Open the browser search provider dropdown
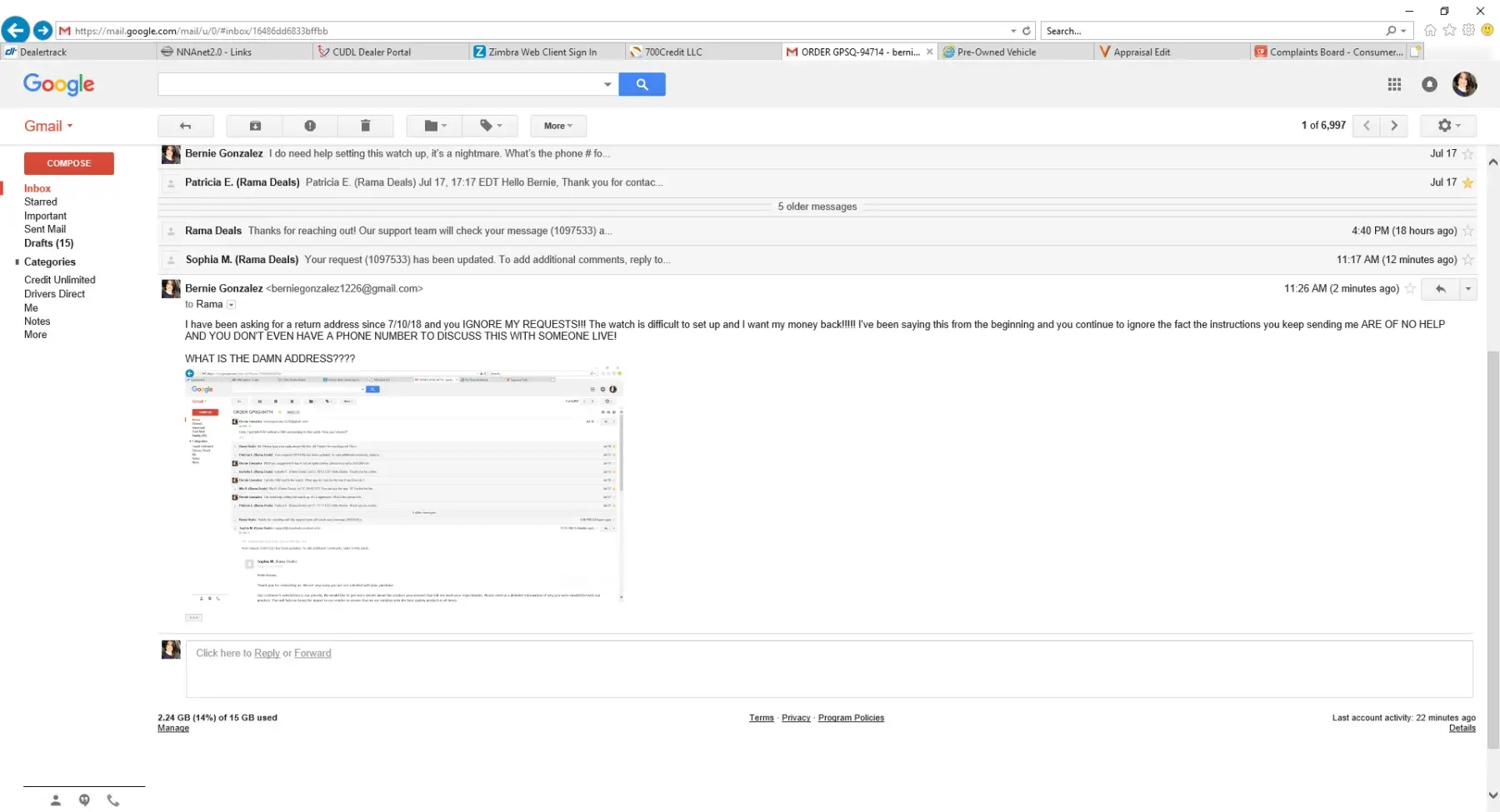 click(x=1404, y=32)
